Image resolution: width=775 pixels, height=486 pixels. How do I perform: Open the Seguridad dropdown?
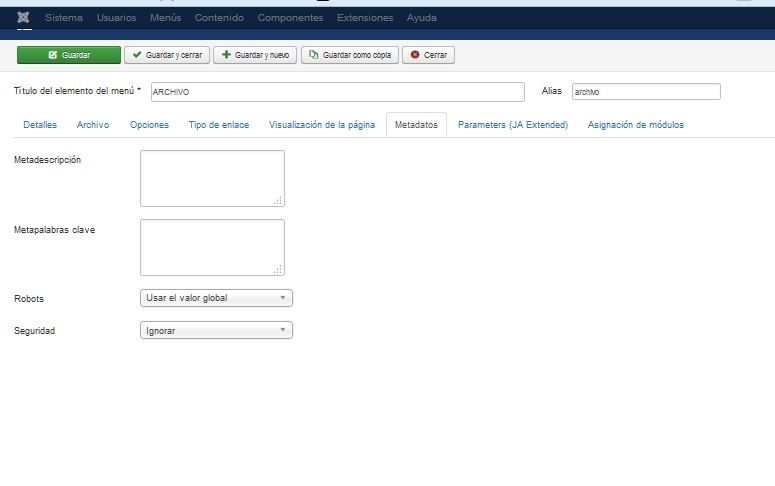(216, 330)
